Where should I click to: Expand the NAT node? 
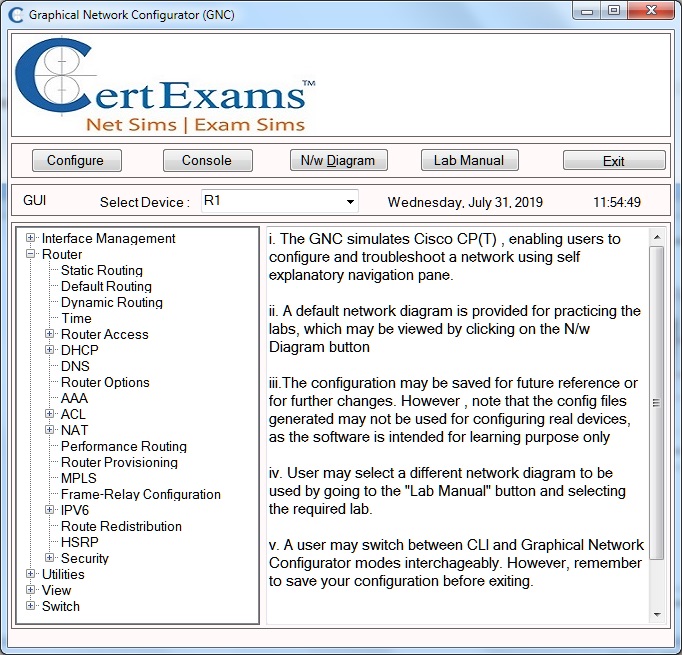50,430
